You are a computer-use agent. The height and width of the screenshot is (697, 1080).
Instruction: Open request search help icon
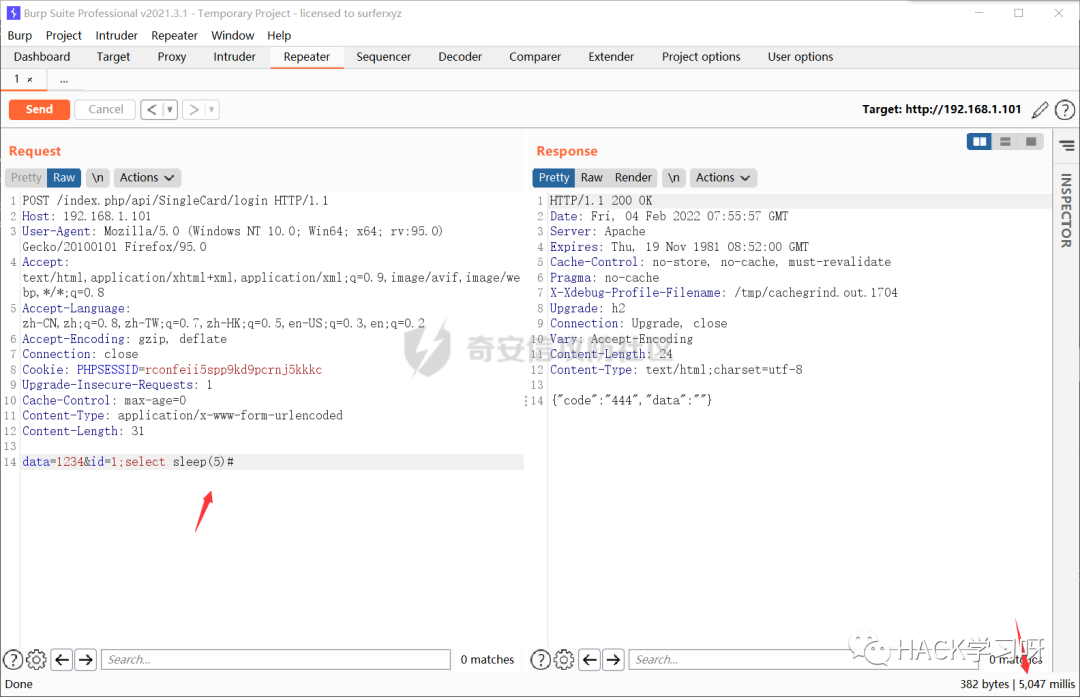(x=13, y=660)
